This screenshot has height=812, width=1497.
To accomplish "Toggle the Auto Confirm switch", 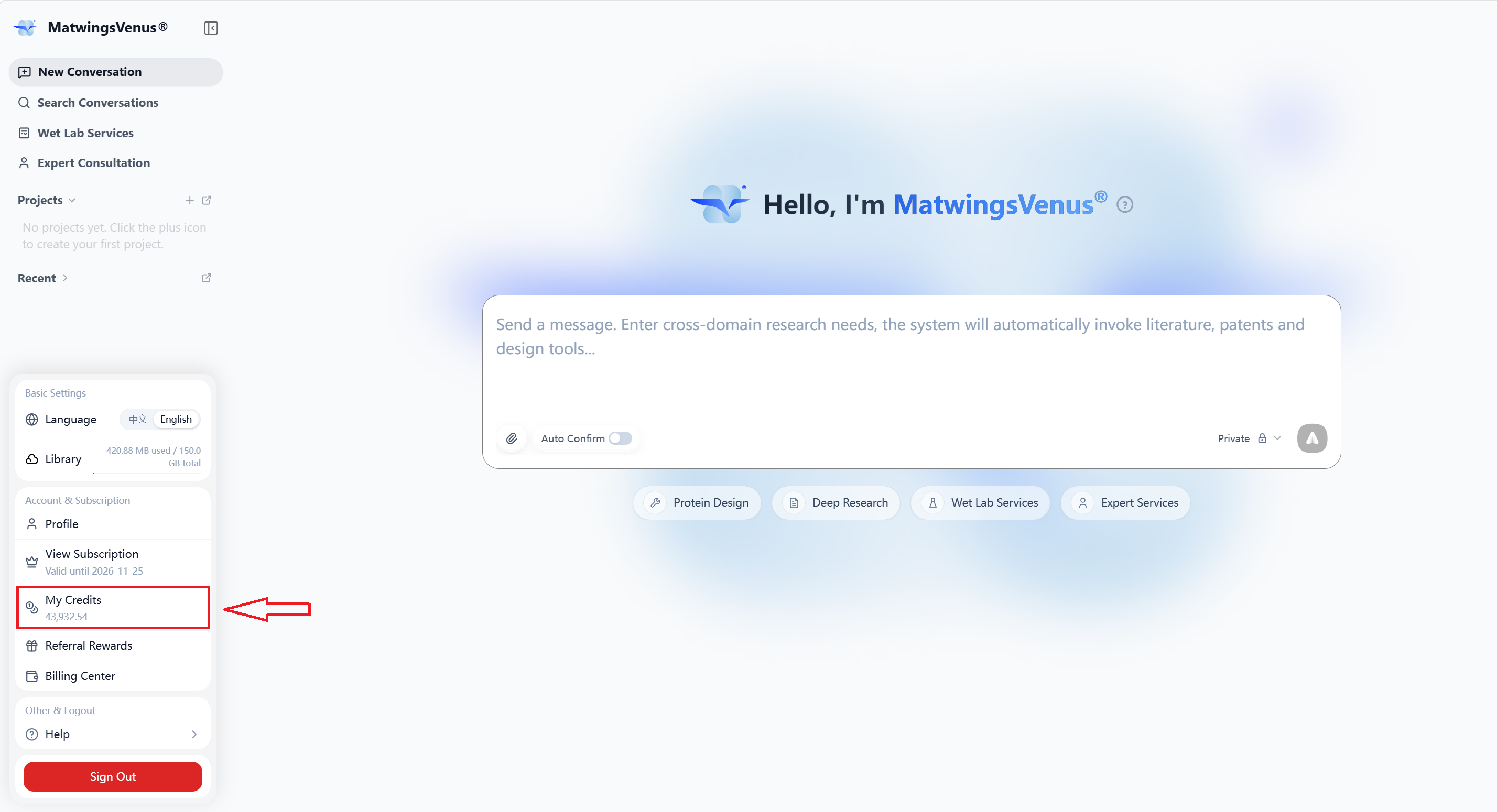I will coord(620,438).
